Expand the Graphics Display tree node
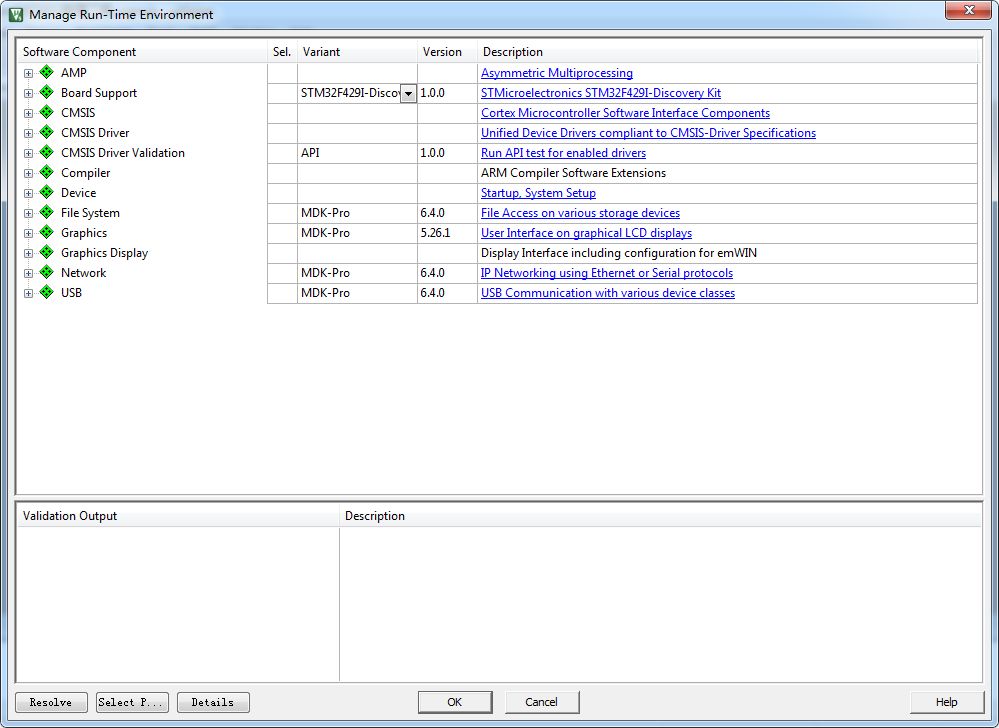Image resolution: width=999 pixels, height=728 pixels. coord(28,253)
